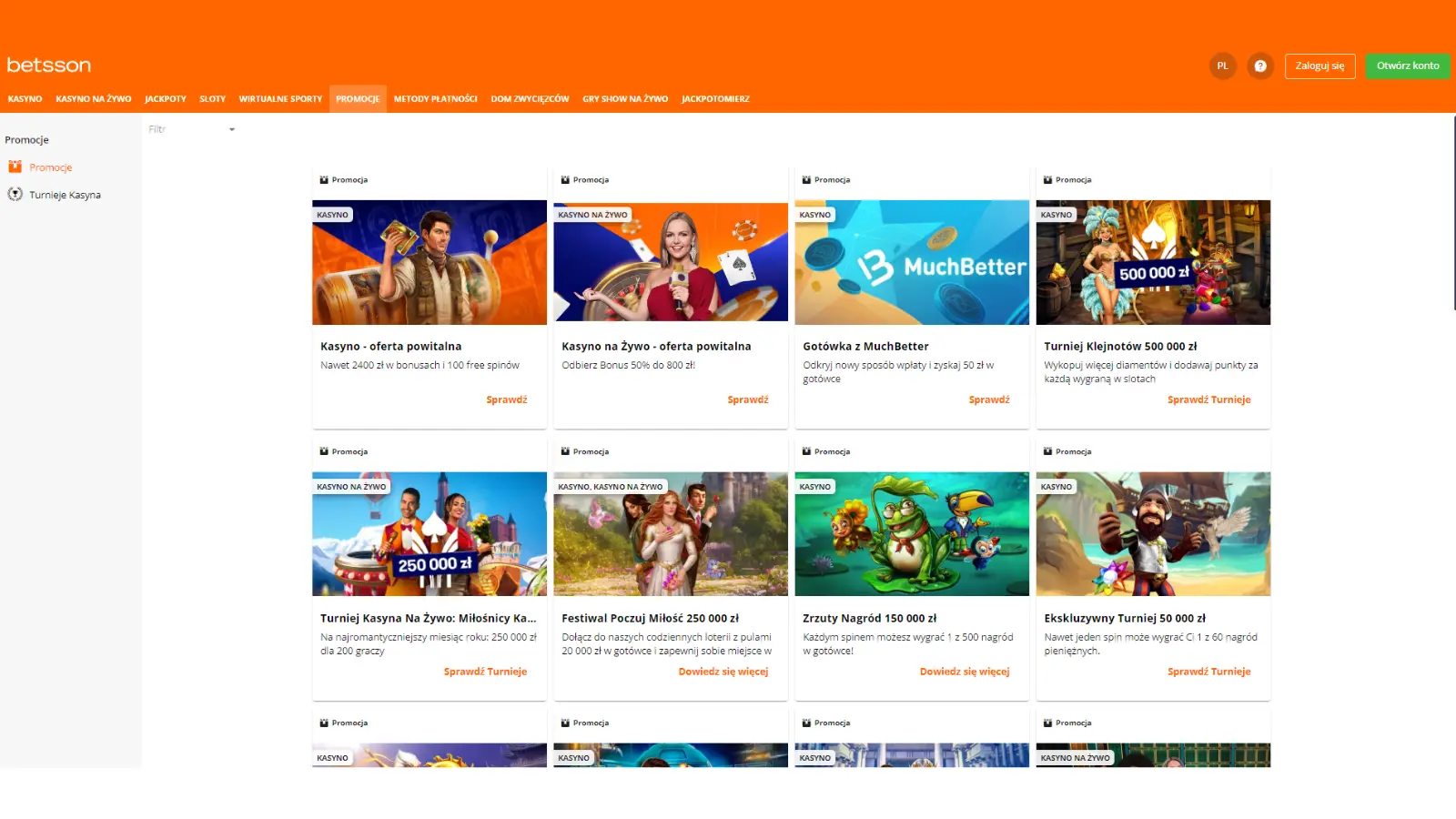Click the Gotówka z MuchBetter title
The height and width of the screenshot is (819, 1456).
pyautogui.click(x=865, y=347)
